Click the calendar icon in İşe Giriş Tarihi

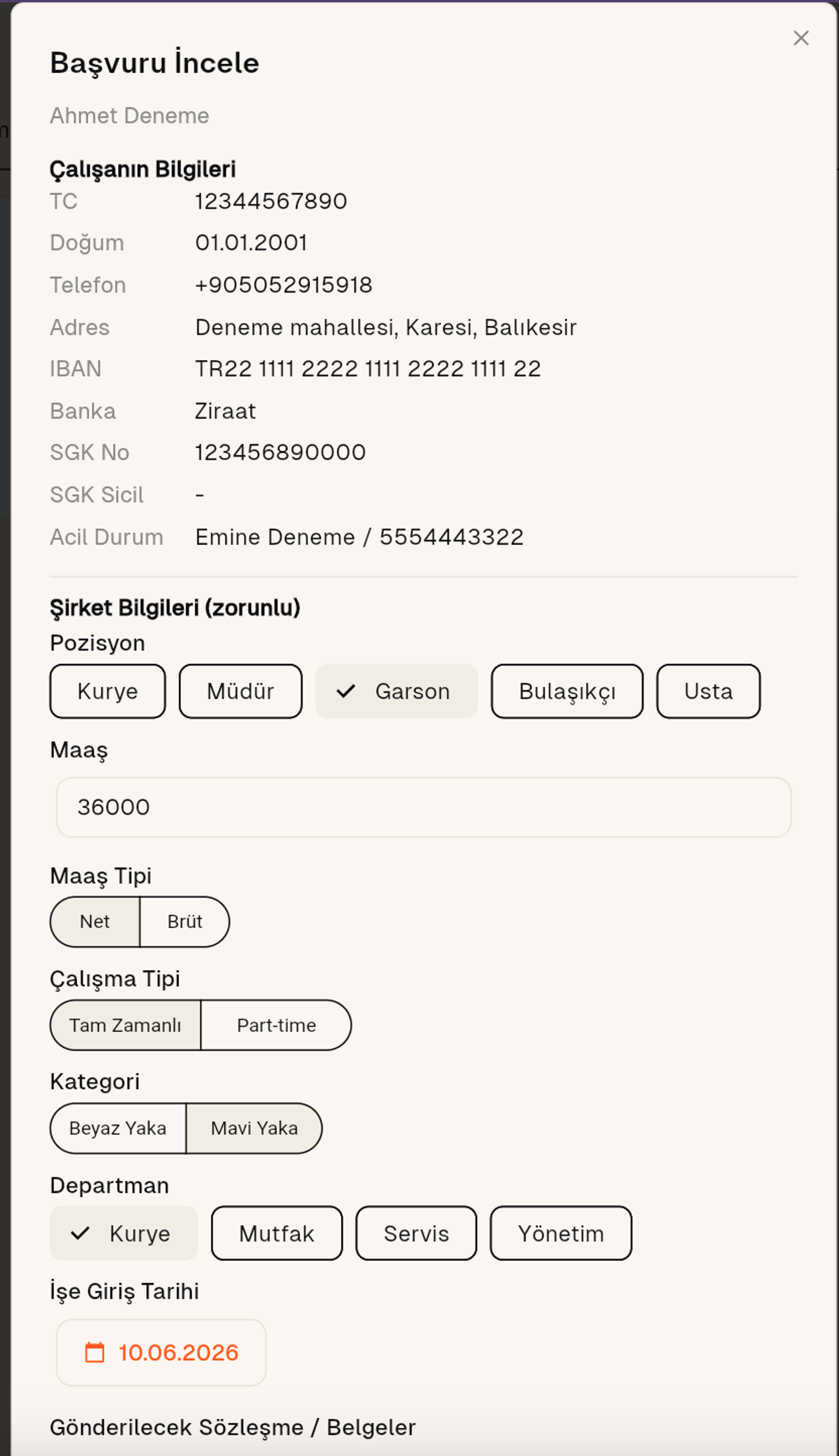(x=95, y=1352)
